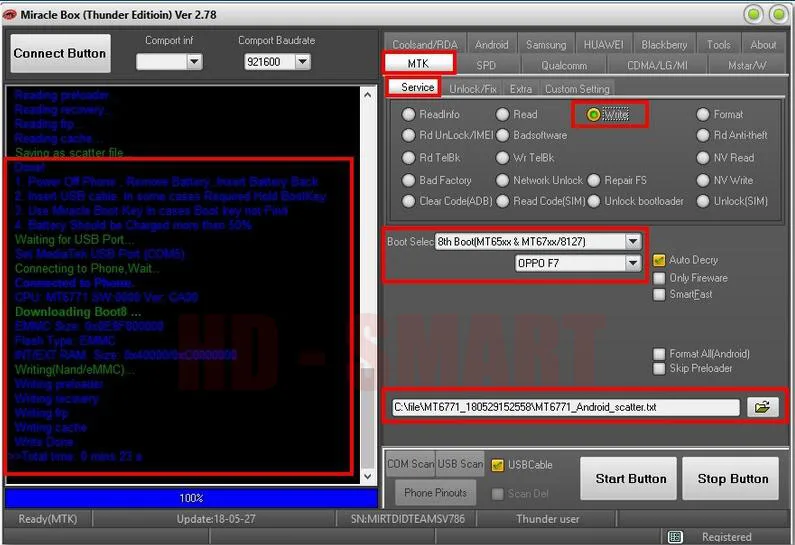The image size is (795, 545).
Task: Click the Start Button
Action: tap(628, 479)
